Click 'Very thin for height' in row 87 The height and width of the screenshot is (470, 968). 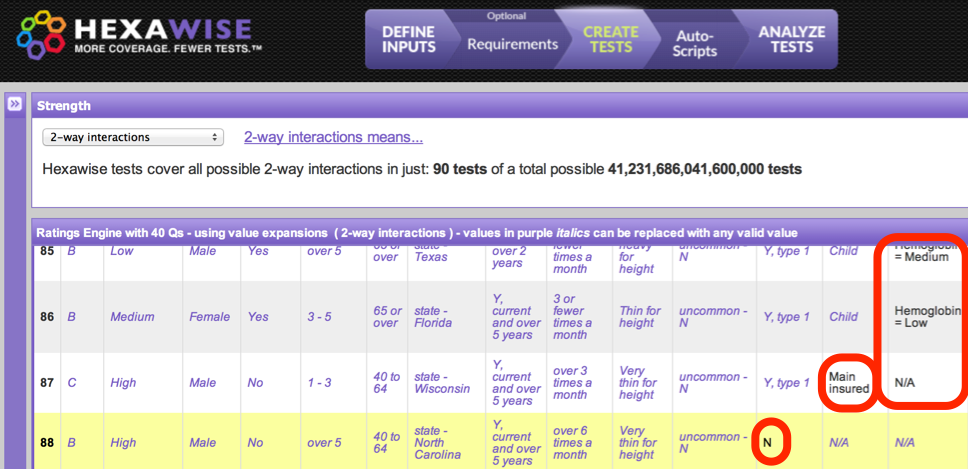pyautogui.click(x=636, y=383)
